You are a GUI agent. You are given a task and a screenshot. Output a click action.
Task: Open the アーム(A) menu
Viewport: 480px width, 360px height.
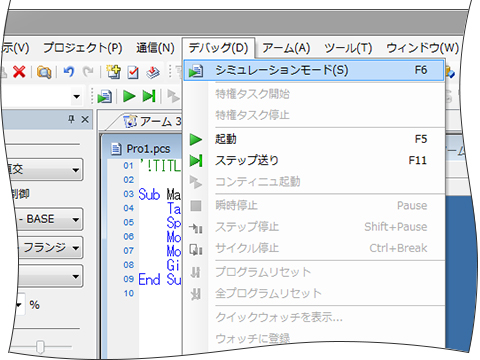(x=286, y=48)
